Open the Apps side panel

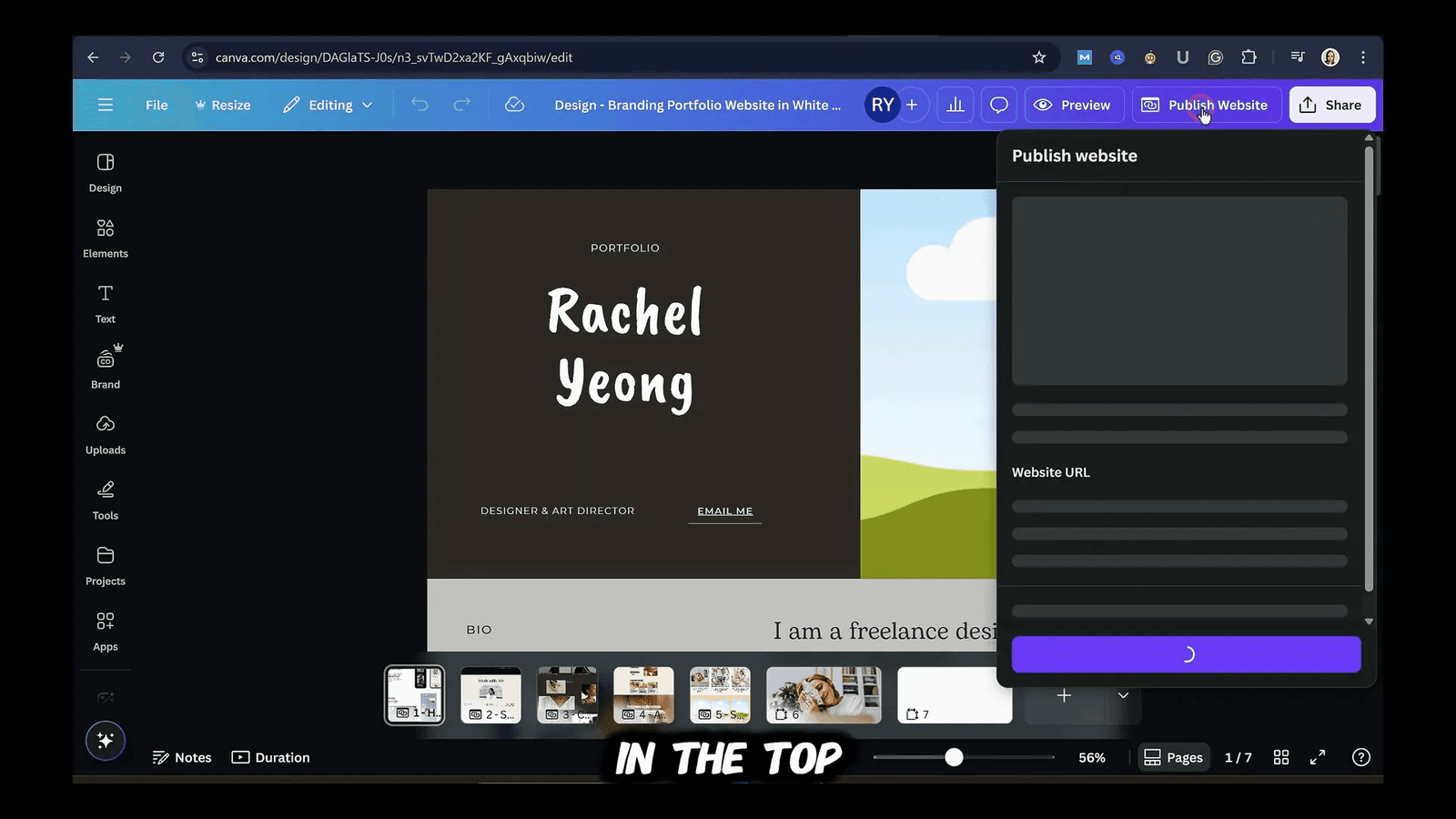[106, 632]
